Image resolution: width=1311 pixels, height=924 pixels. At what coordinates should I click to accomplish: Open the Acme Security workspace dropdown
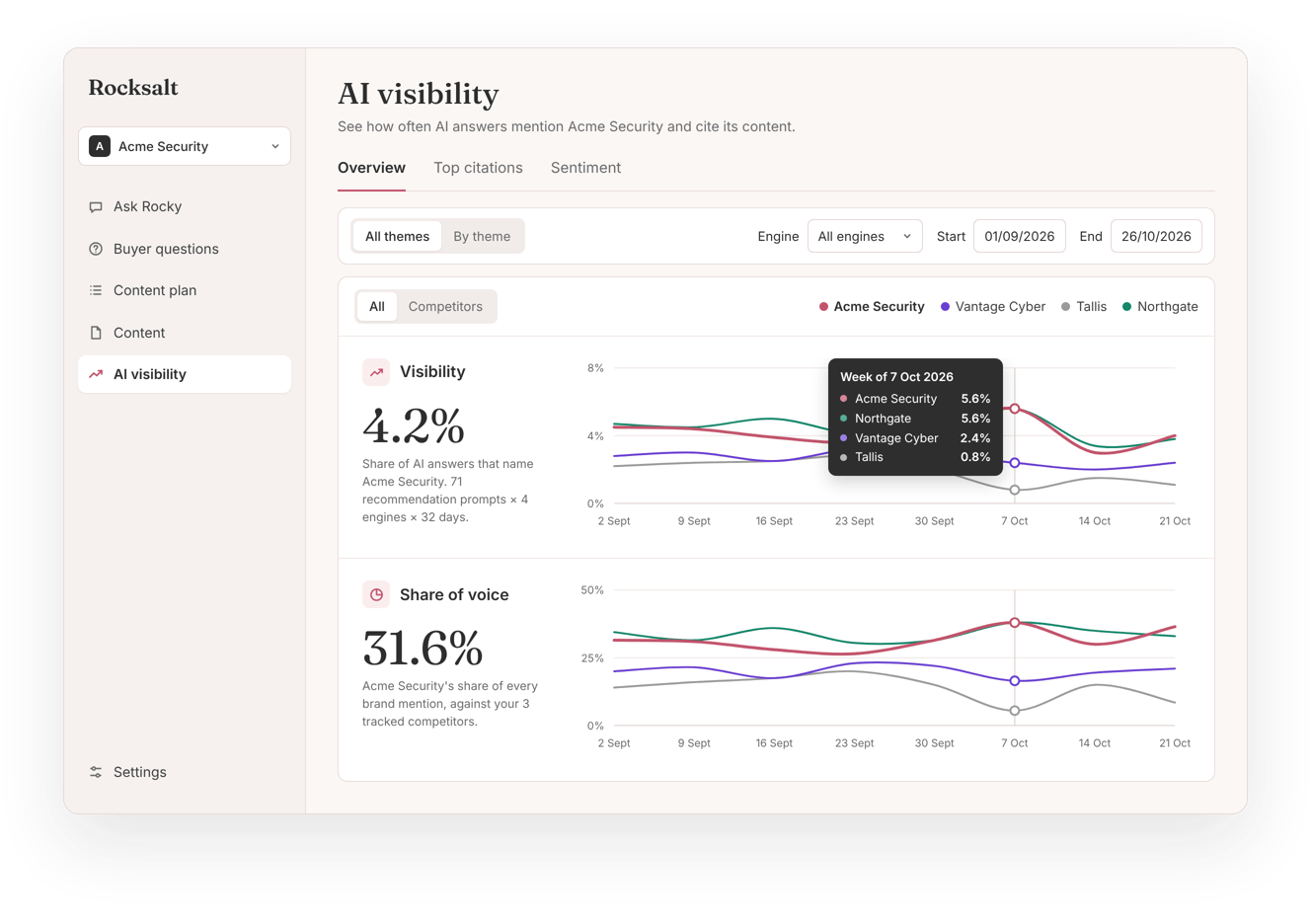pos(185,146)
